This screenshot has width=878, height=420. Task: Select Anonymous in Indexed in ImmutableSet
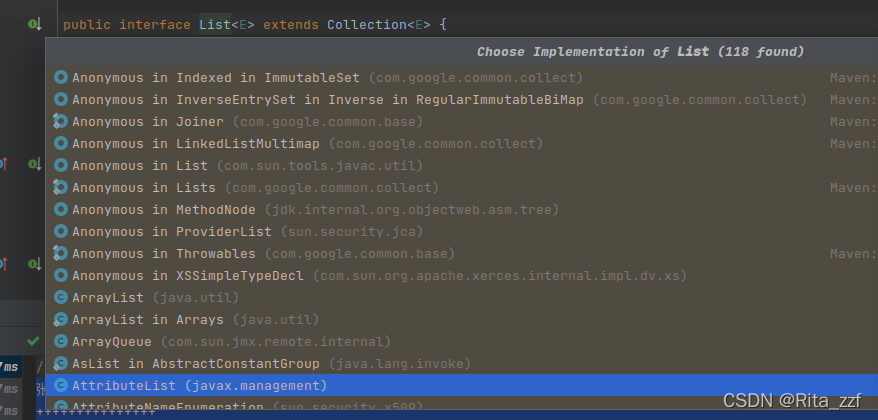(x=461, y=78)
